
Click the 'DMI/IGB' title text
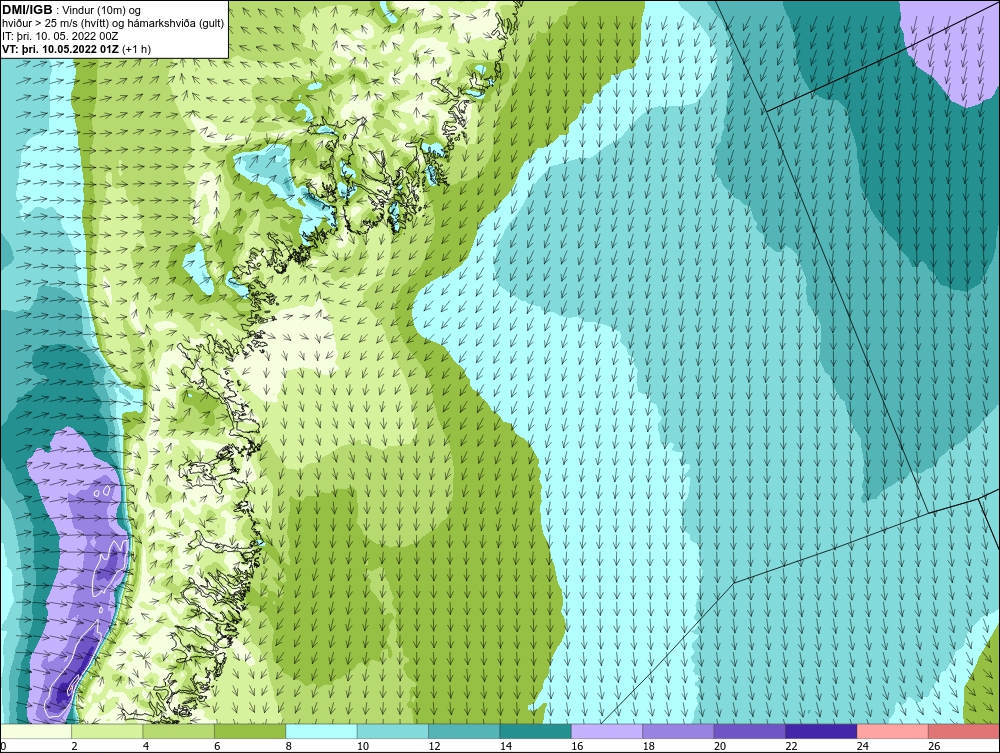pyautogui.click(x=27, y=10)
